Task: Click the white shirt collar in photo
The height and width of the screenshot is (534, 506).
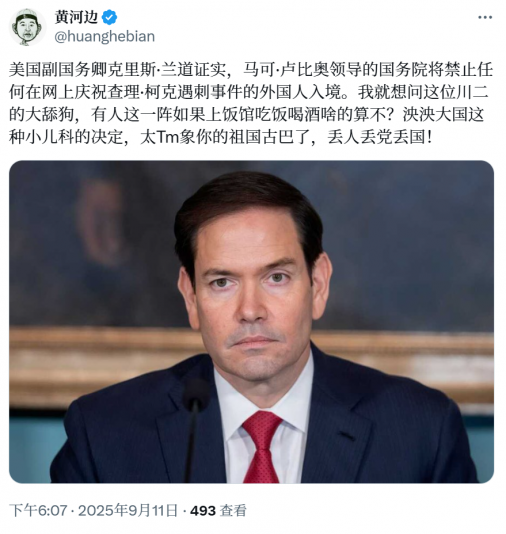Action: pos(264,400)
